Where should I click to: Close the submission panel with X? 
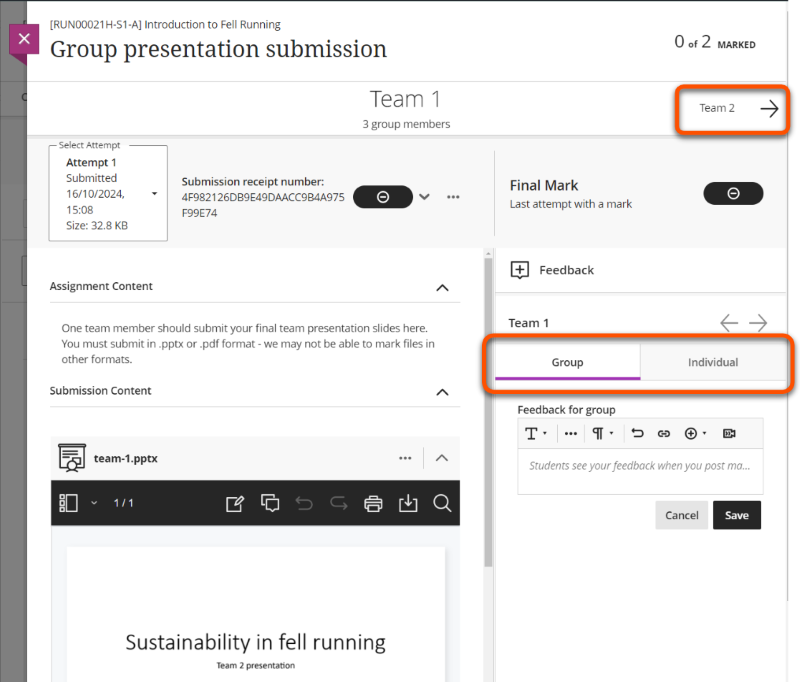pos(25,40)
